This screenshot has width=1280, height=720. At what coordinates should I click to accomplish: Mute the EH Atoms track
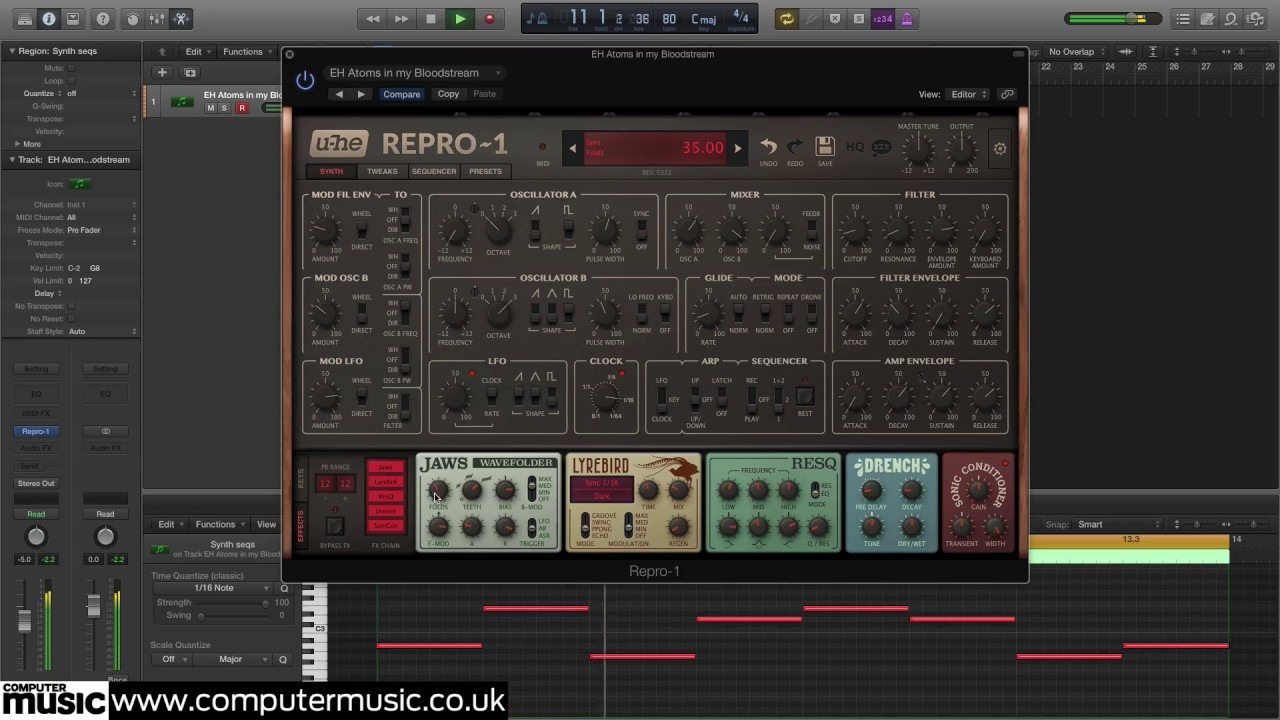click(210, 108)
